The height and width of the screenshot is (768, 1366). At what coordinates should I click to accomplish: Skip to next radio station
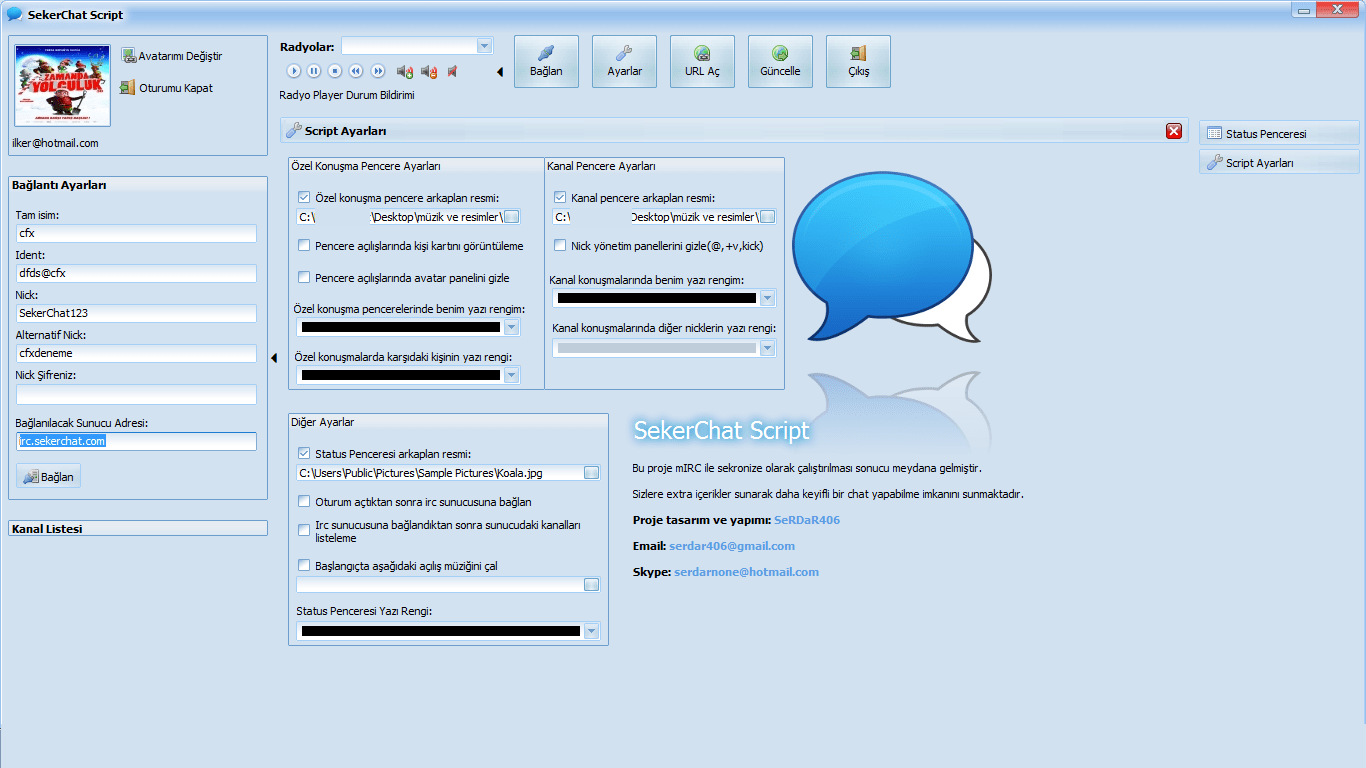[x=378, y=71]
